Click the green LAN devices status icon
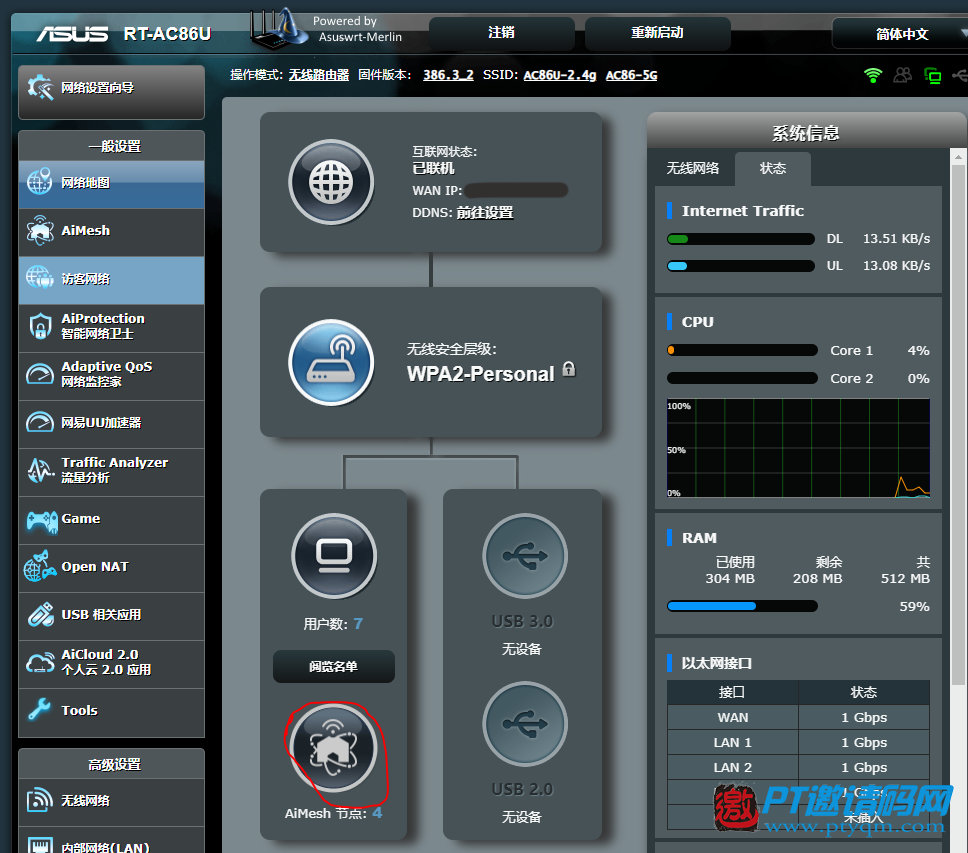 932,75
